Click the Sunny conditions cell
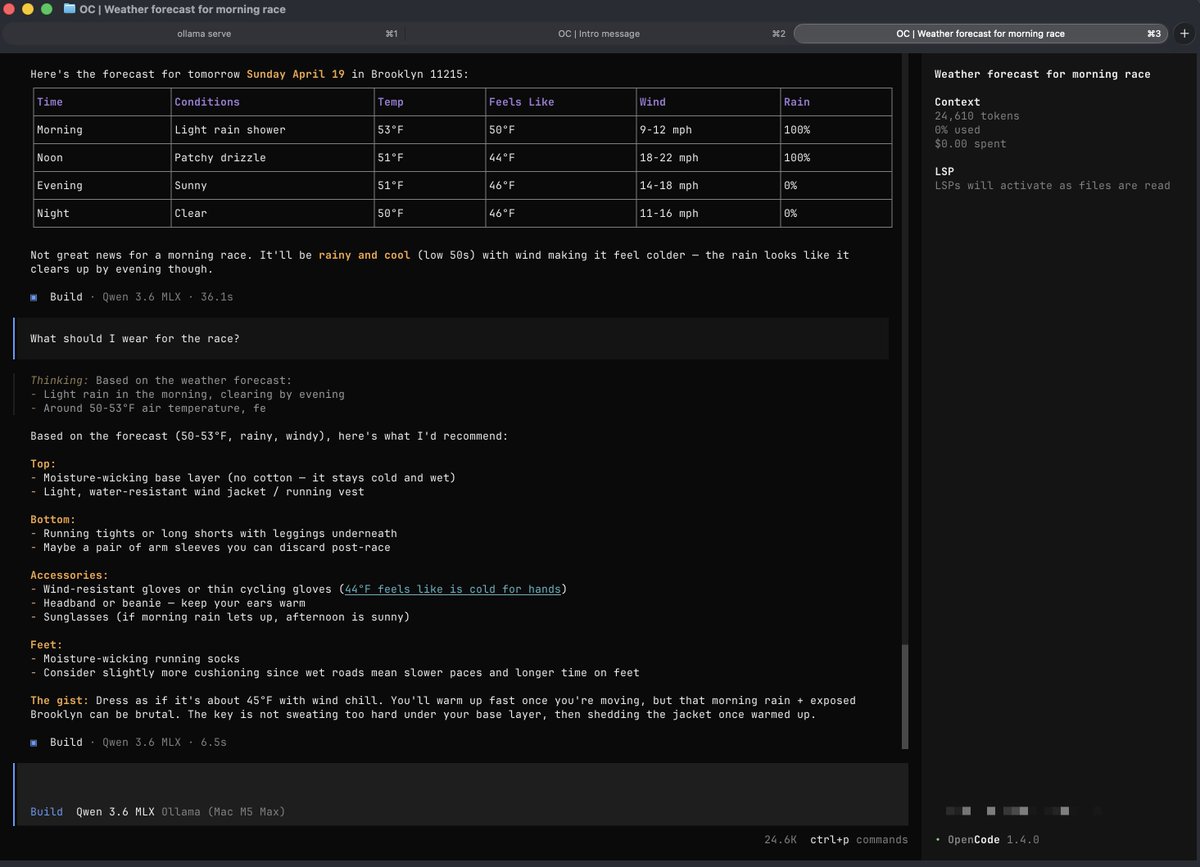 [191, 186]
